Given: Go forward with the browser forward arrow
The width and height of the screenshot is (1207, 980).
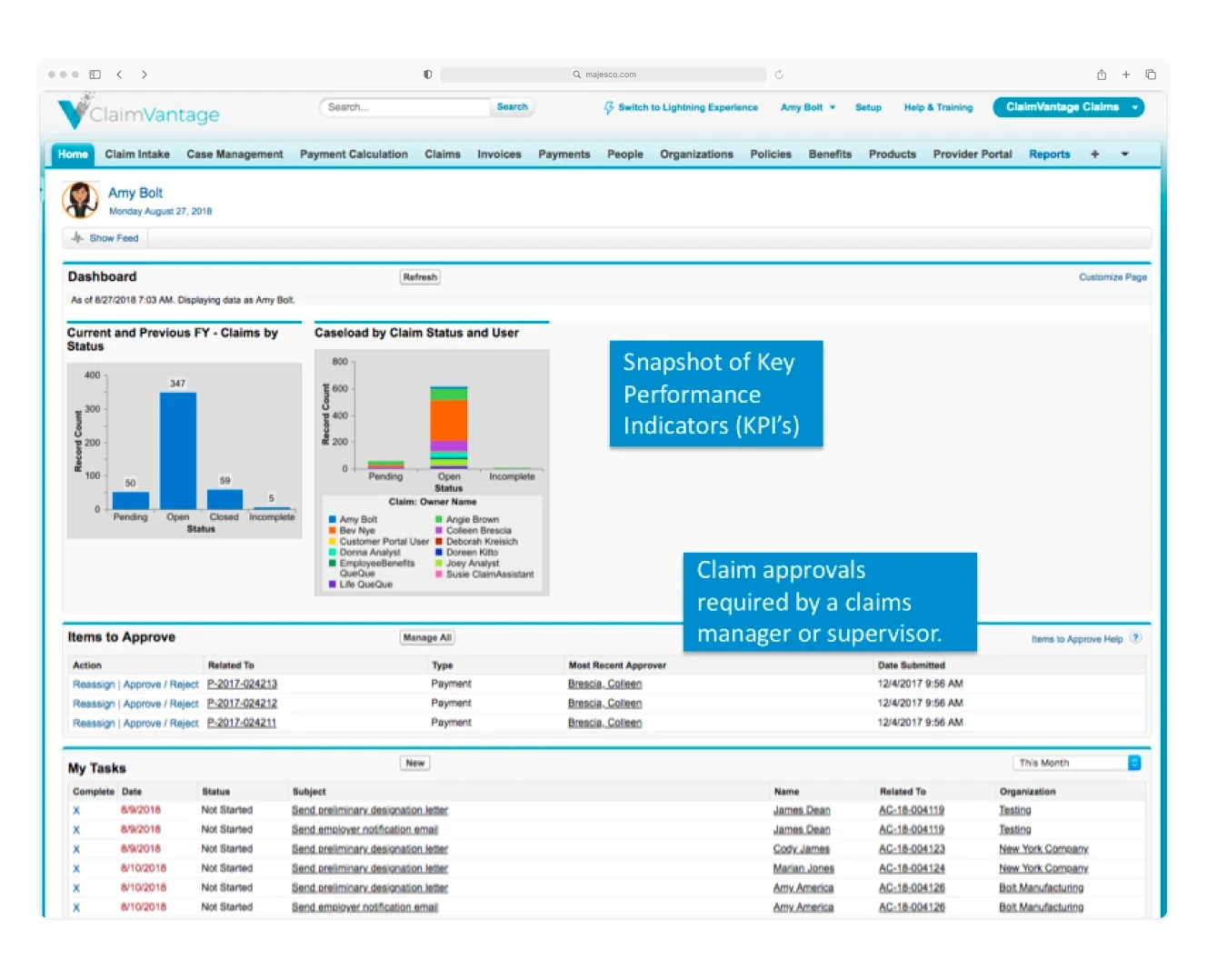Looking at the screenshot, I should [x=145, y=75].
